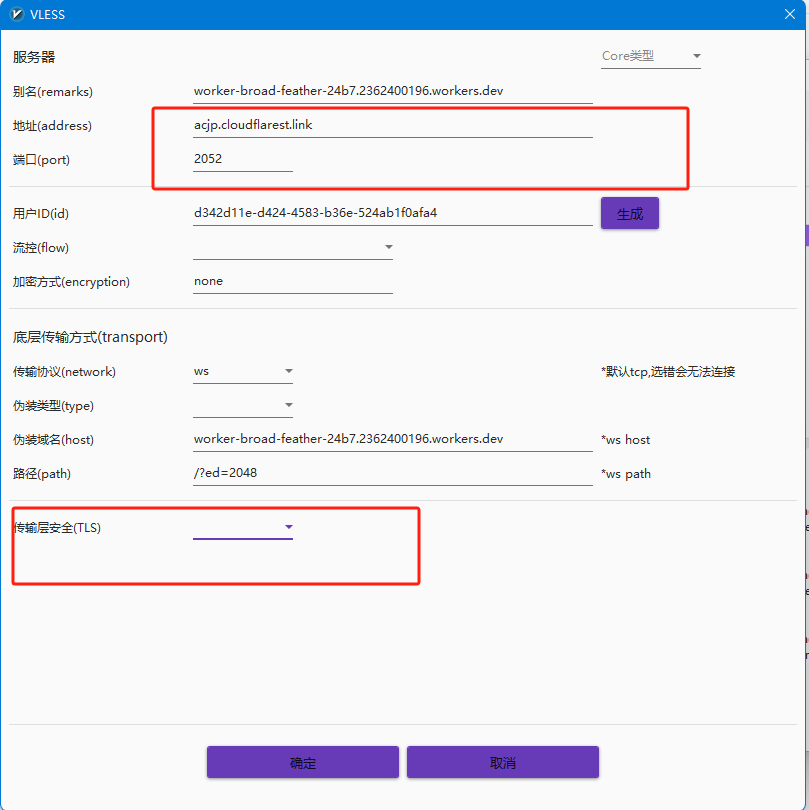Screen dimensions: 809x810
Task: Open the 传输层安全(TLS) dropdown
Action: (x=243, y=527)
